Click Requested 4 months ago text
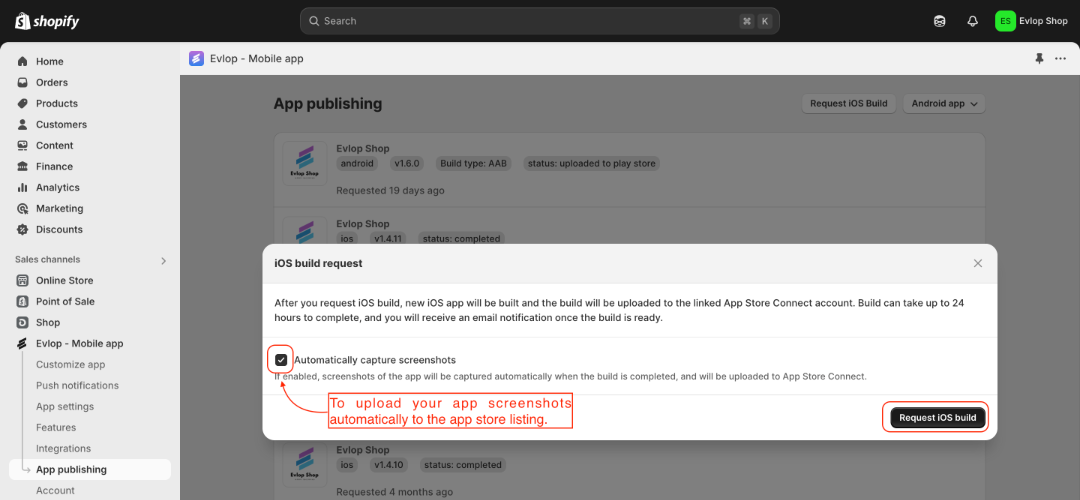The width and height of the screenshot is (1080, 500). click(x=395, y=492)
